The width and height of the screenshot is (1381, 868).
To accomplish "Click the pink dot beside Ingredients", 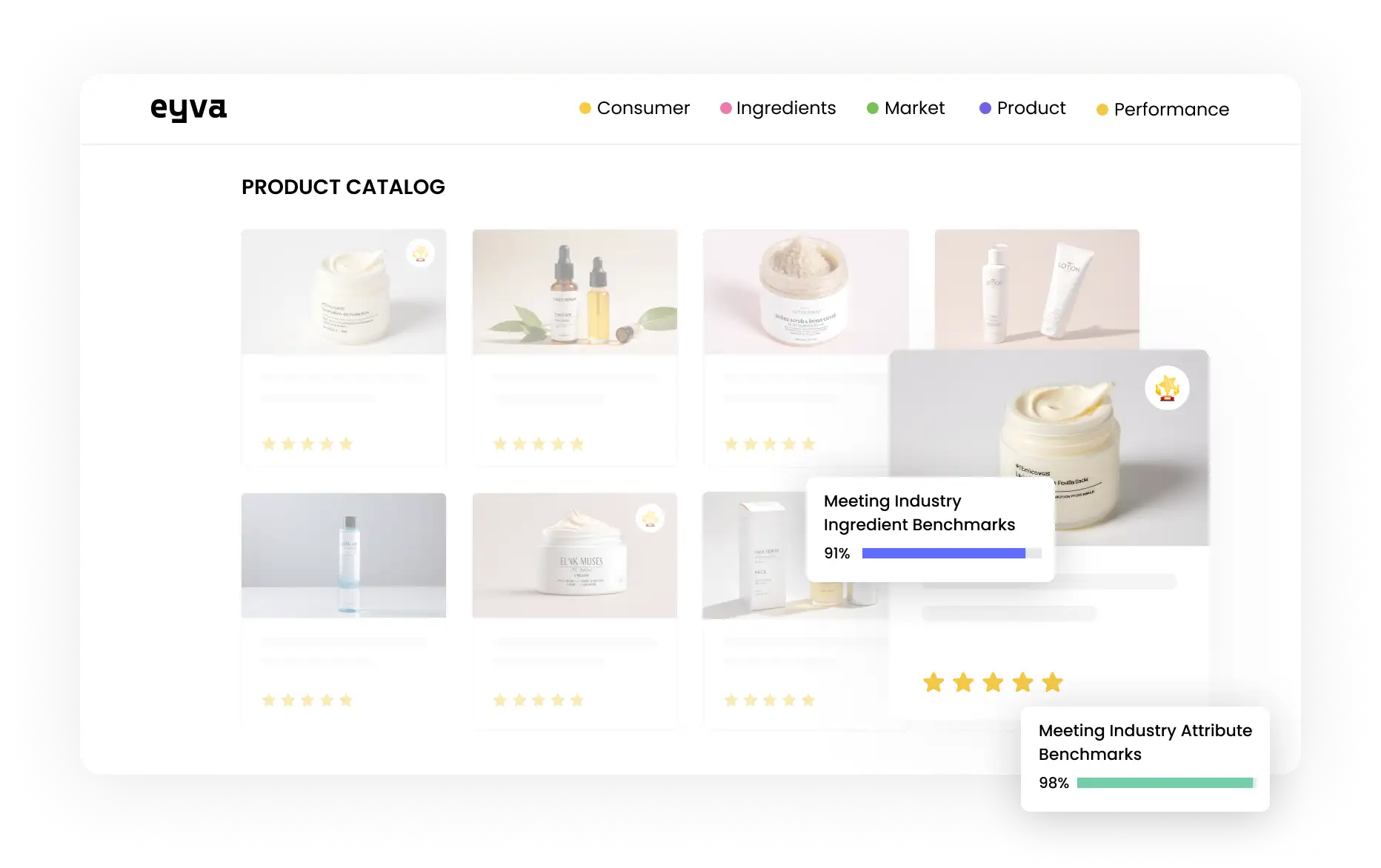I will tap(725, 109).
